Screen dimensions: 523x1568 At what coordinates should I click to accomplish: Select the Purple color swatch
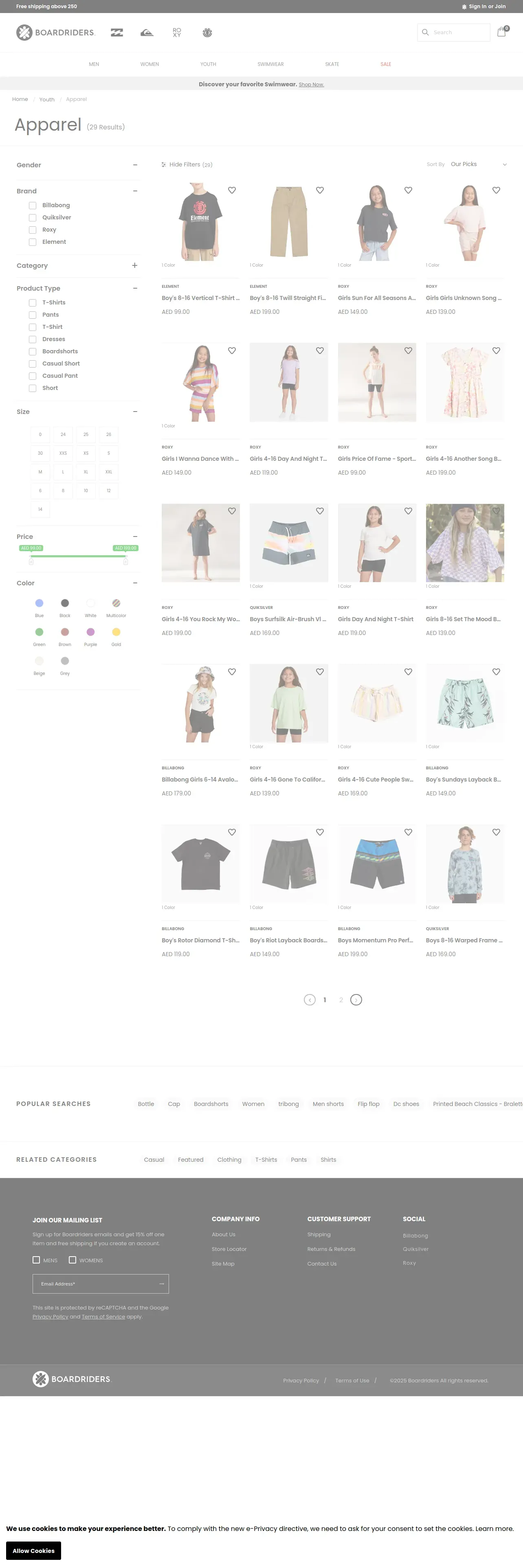click(91, 633)
